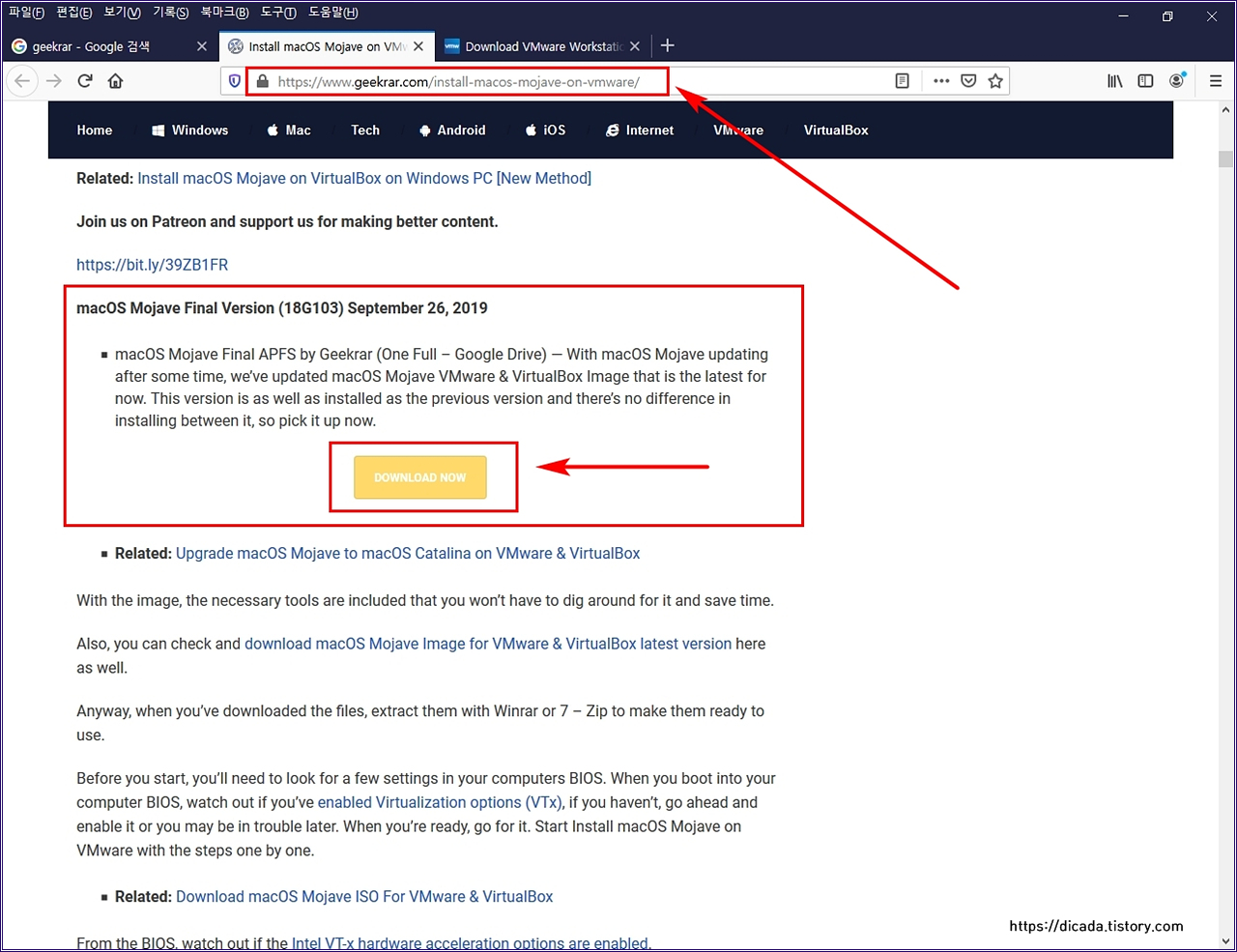Restore down the Firefox window
The width and height of the screenshot is (1237, 952).
1167,16
